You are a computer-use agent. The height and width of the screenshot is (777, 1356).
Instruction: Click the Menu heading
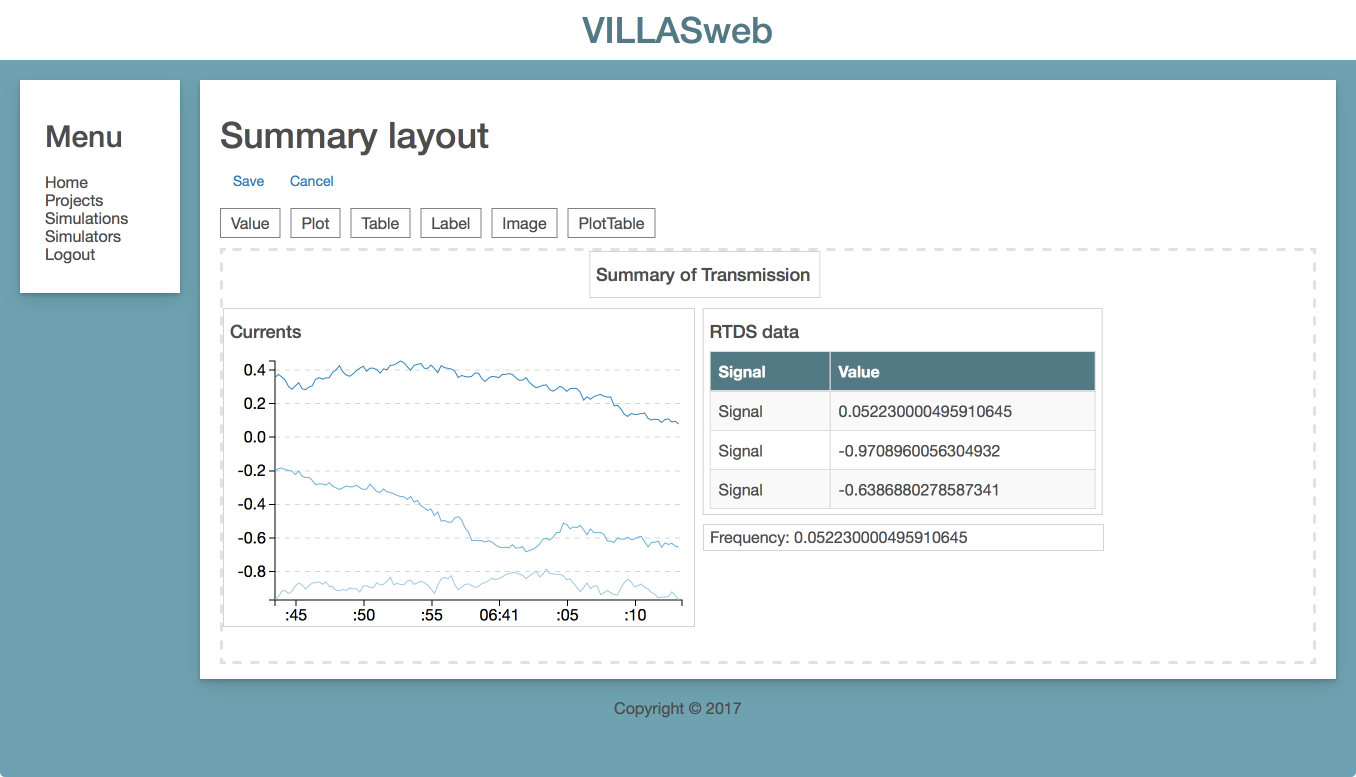(x=84, y=137)
